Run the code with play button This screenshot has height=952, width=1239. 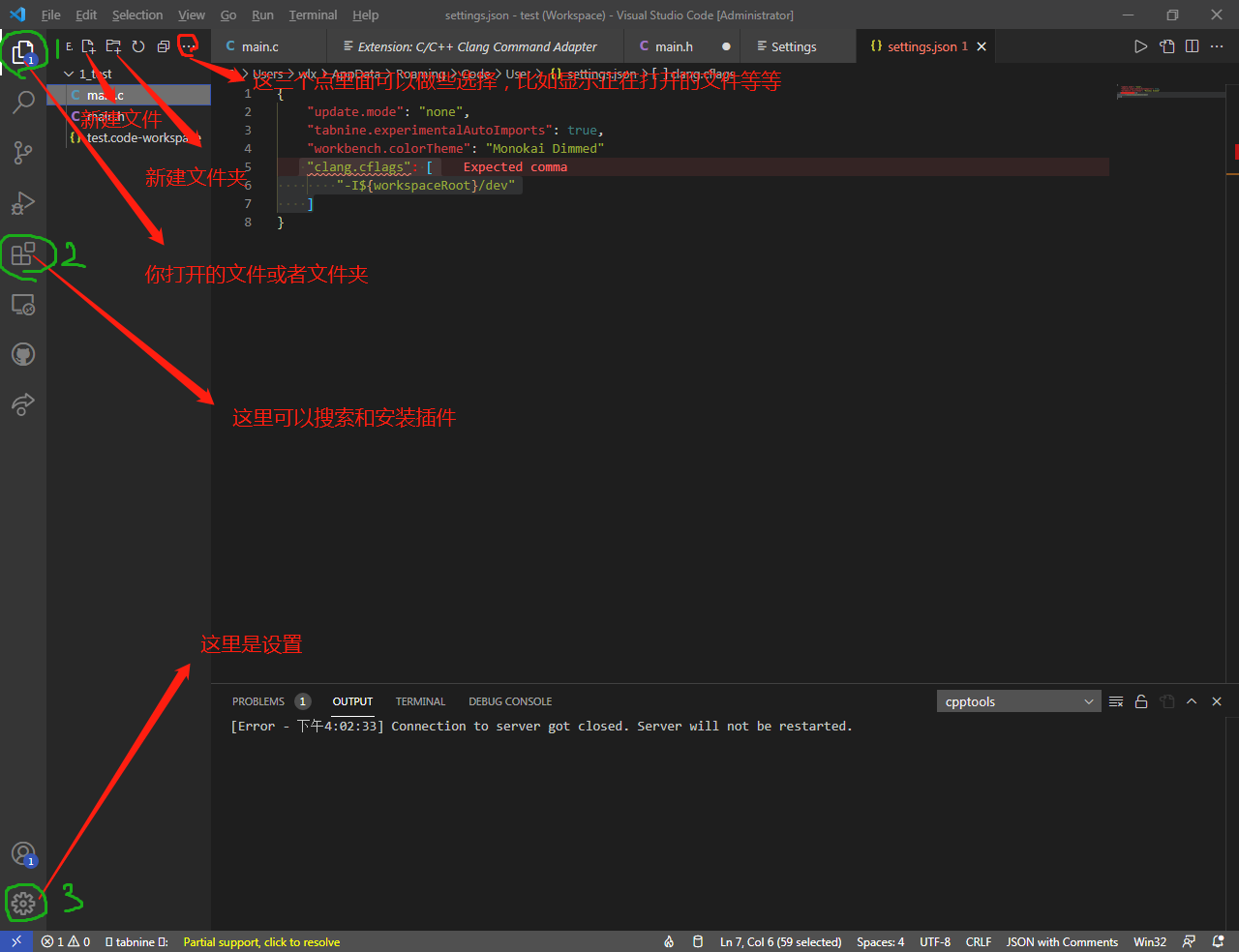tap(1141, 46)
